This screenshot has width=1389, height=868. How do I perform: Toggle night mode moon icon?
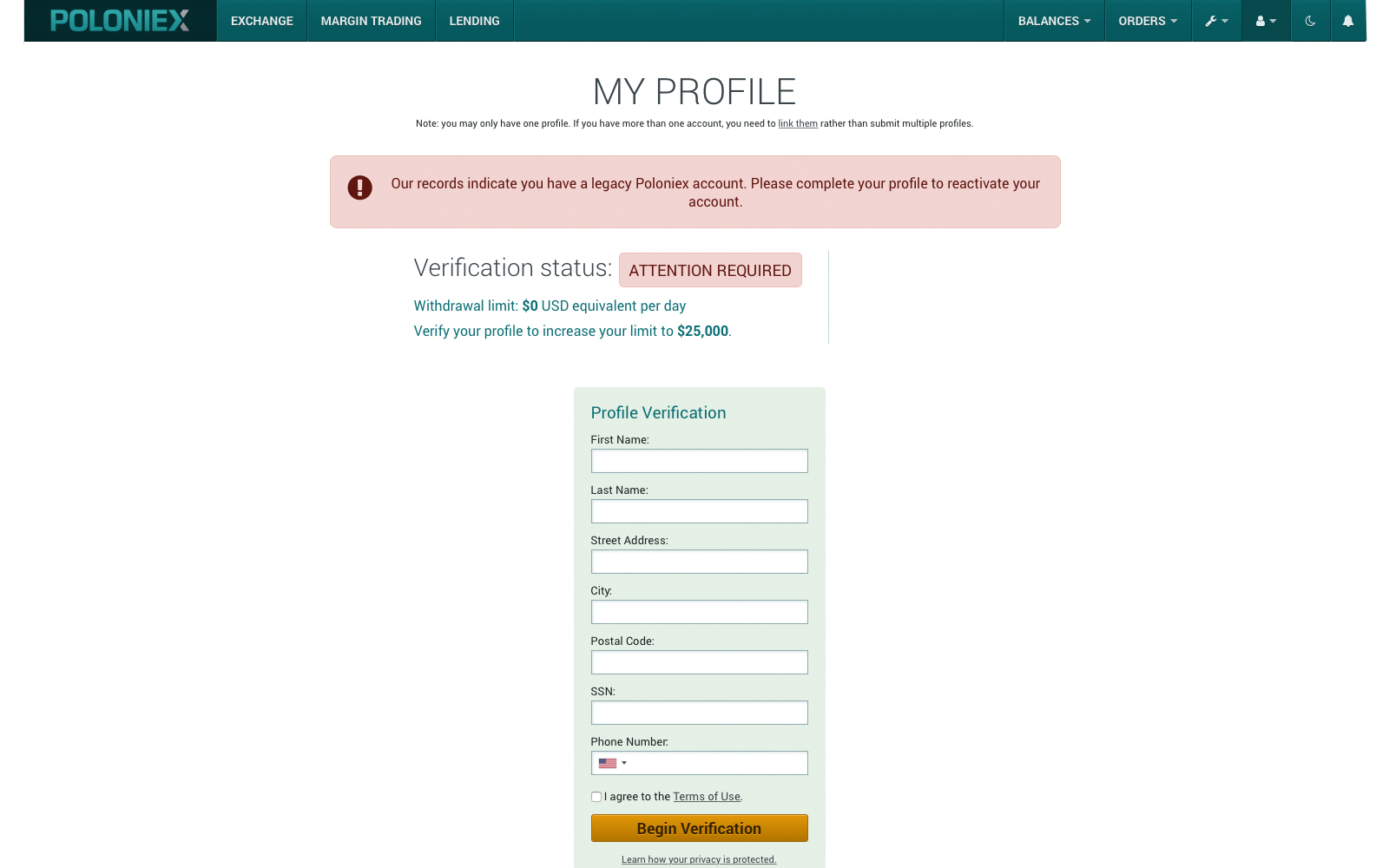pos(1310,21)
